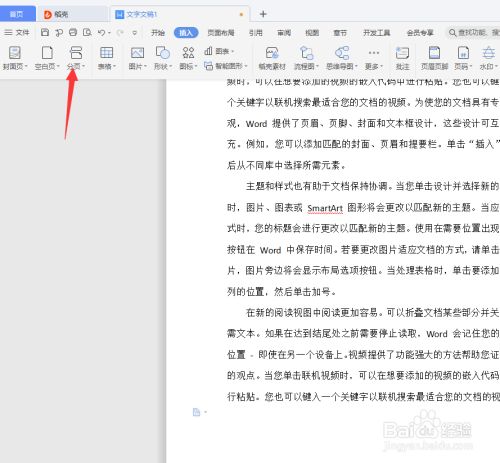Click the save icon in quick access toolbar
This screenshot has height=463, width=500.
[45, 32]
